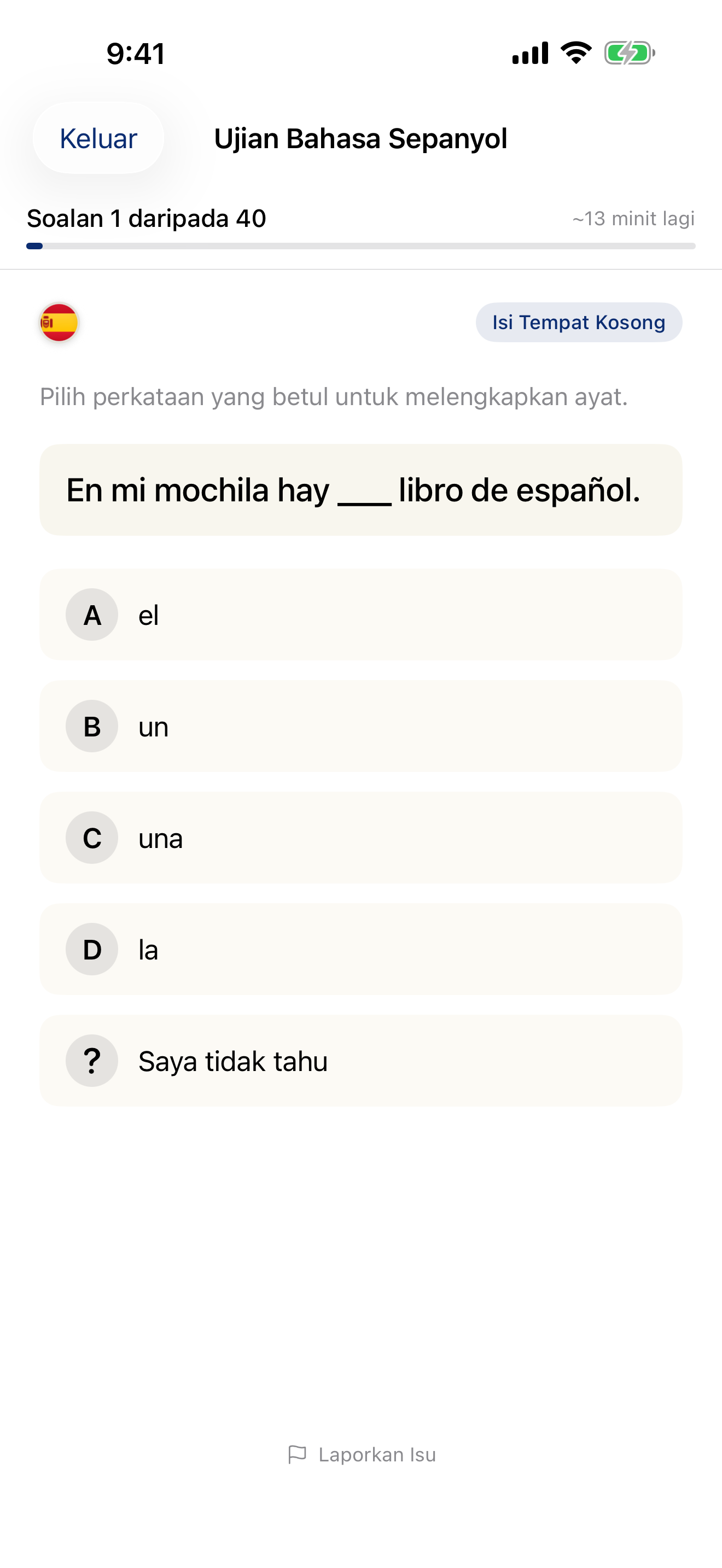Tap the question mark circle icon
This screenshot has width=722, height=1568.
pyautogui.click(x=92, y=1061)
